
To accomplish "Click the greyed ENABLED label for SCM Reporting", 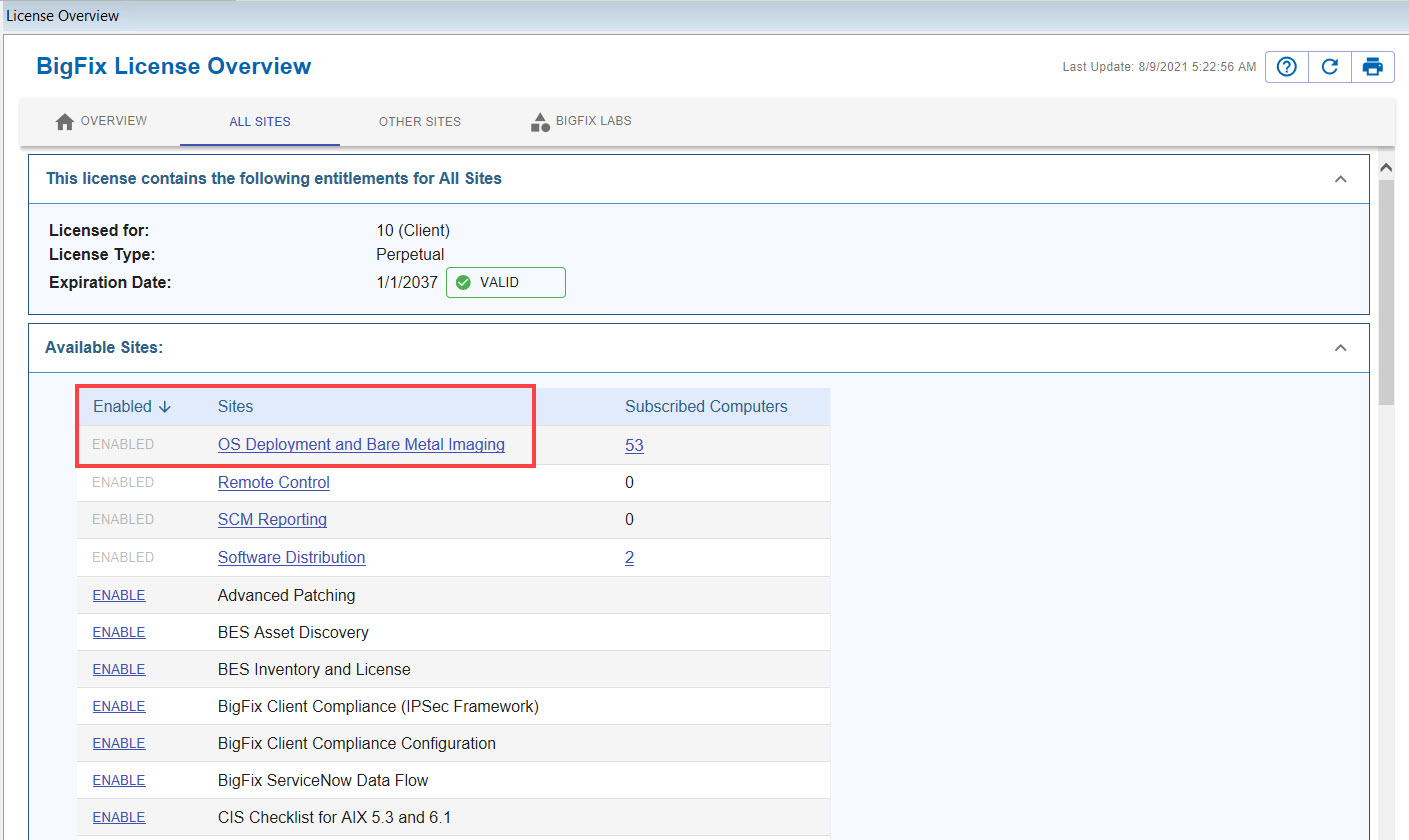I will 123,519.
